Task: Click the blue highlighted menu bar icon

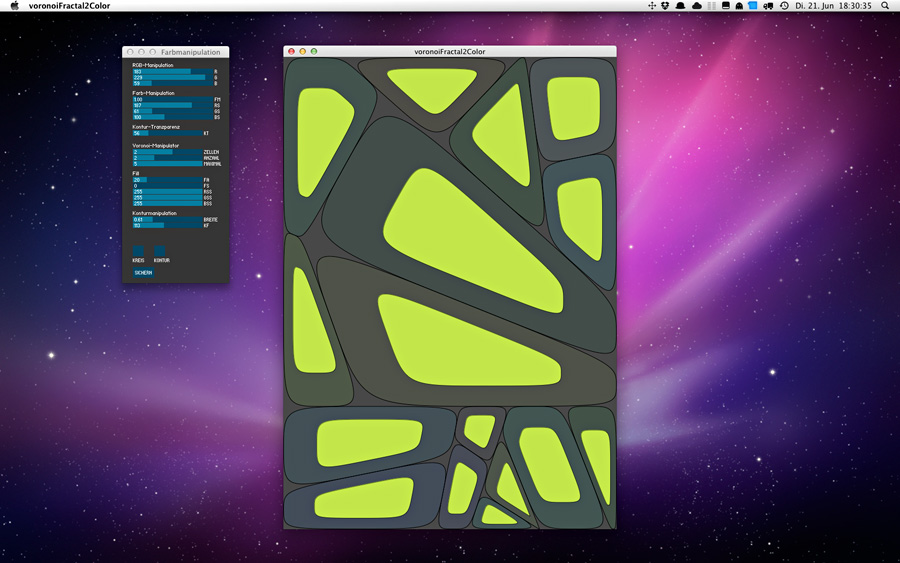Action: coord(753,6)
